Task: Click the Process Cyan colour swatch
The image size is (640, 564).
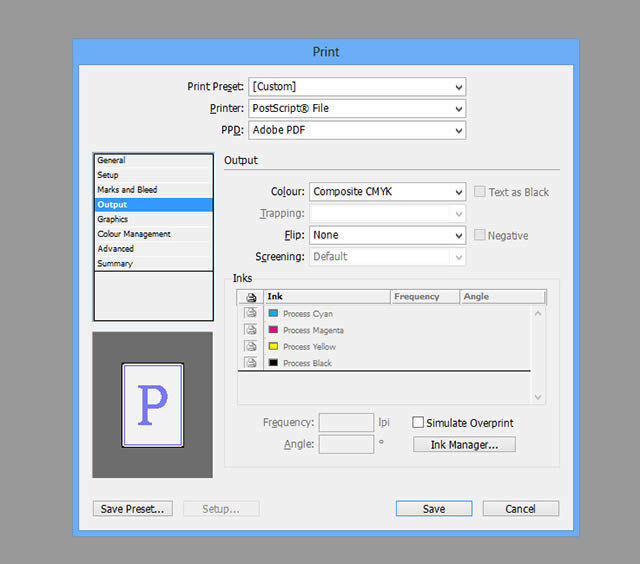Action: (273, 313)
